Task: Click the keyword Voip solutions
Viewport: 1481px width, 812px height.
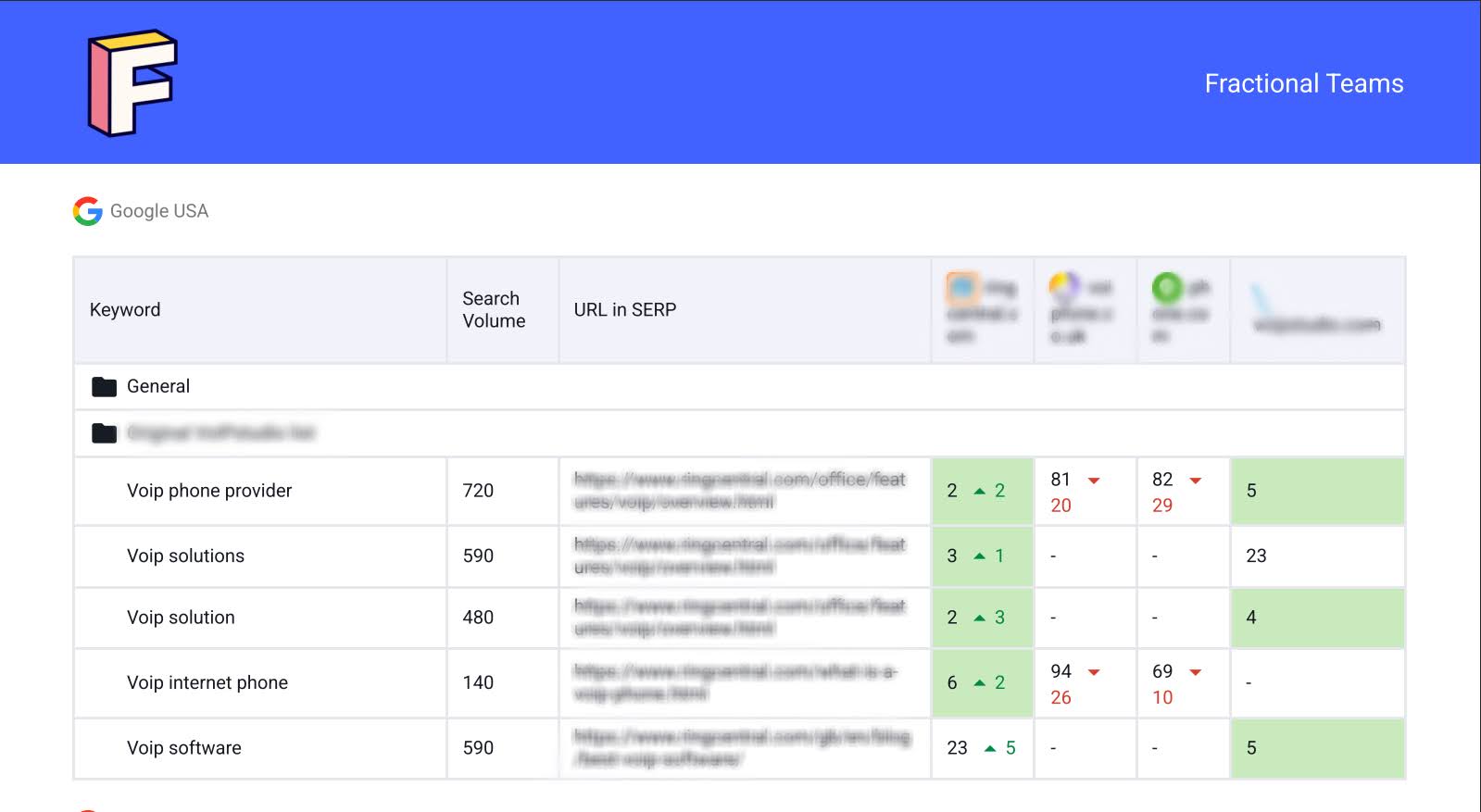Action: point(185,556)
